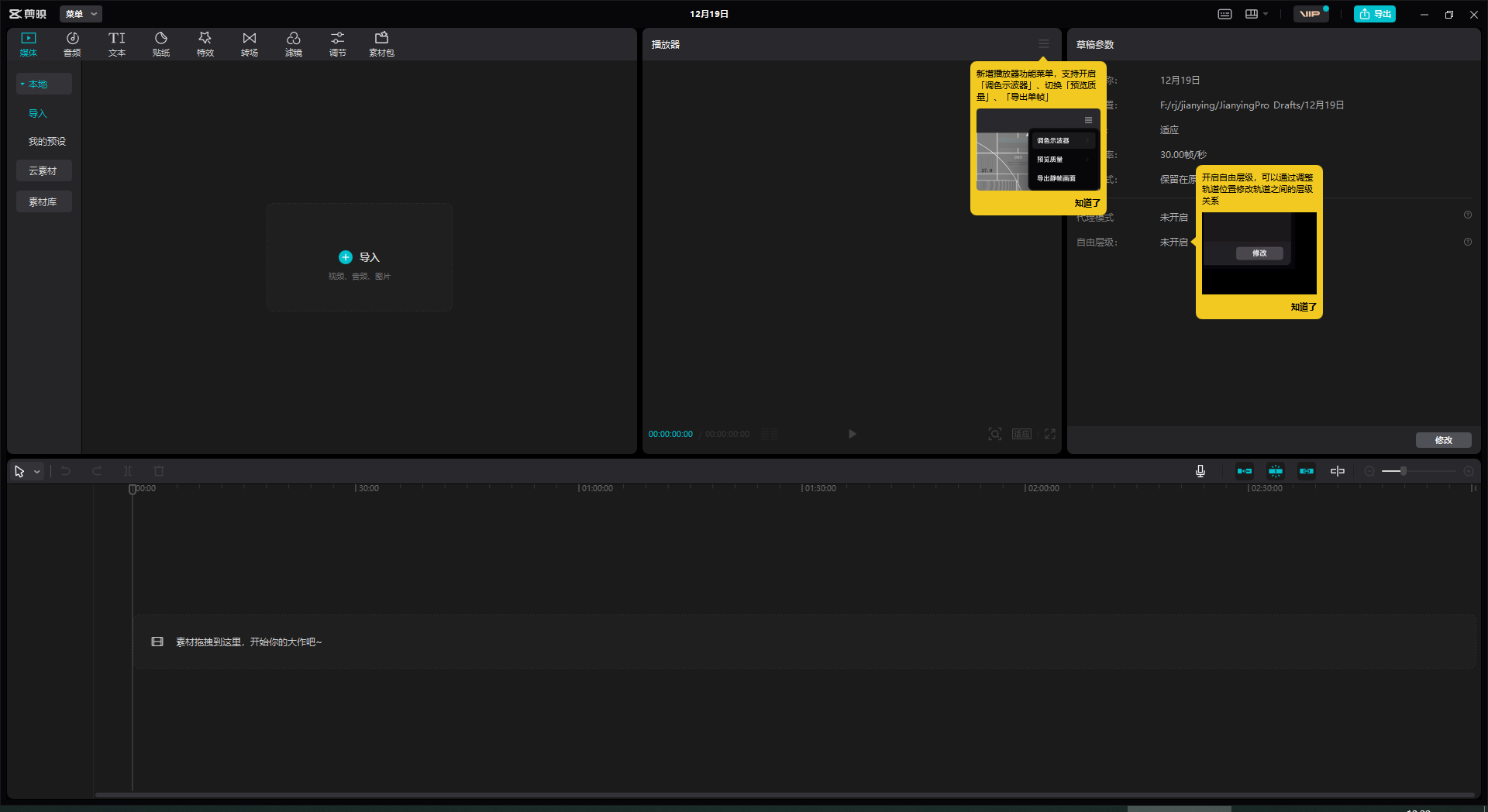This screenshot has height=812, width=1488.
Task: Open the Audio (音频) tab
Action: (72, 44)
